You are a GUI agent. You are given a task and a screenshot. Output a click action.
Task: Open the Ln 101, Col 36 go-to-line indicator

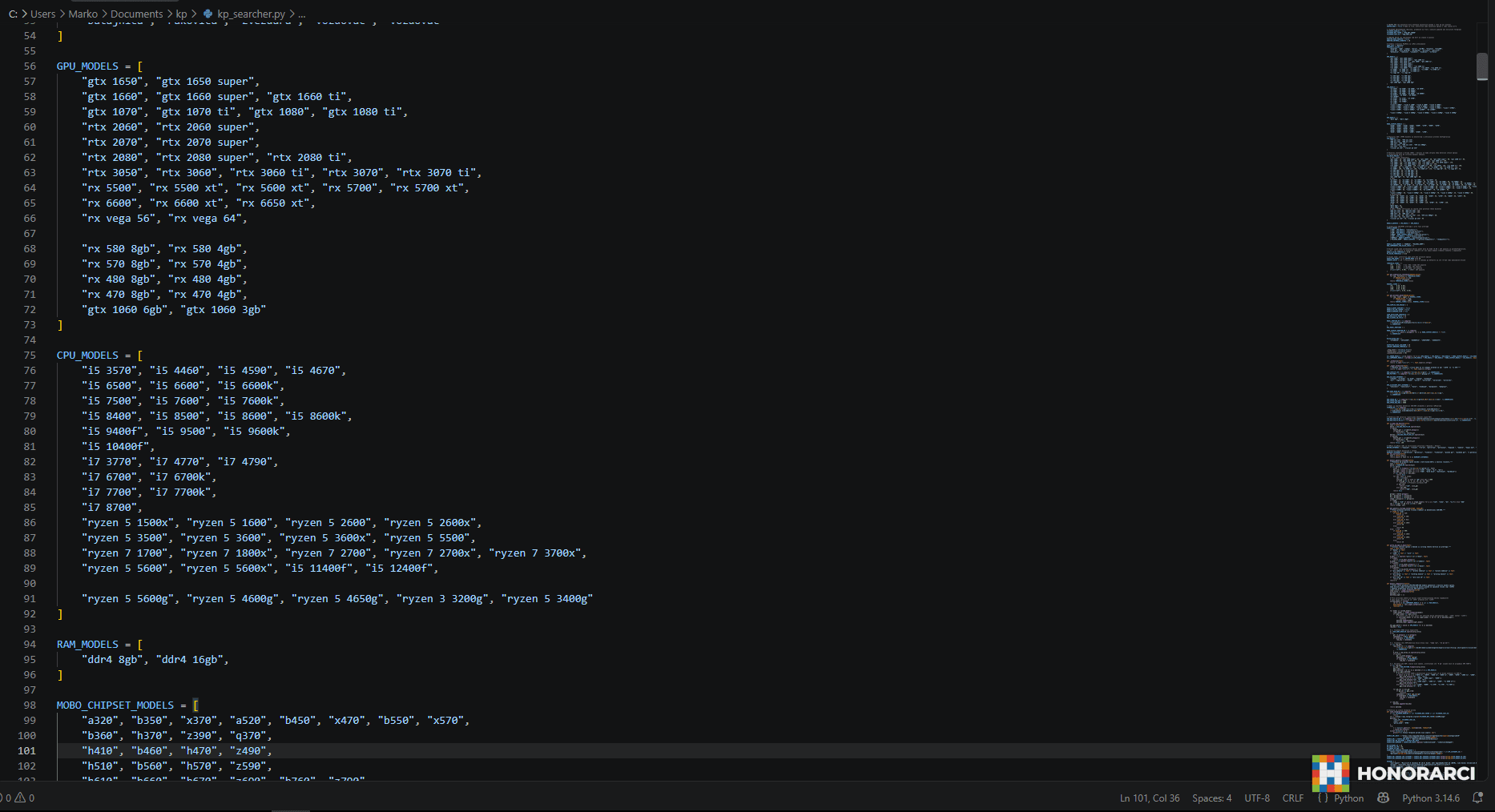tap(1150, 798)
